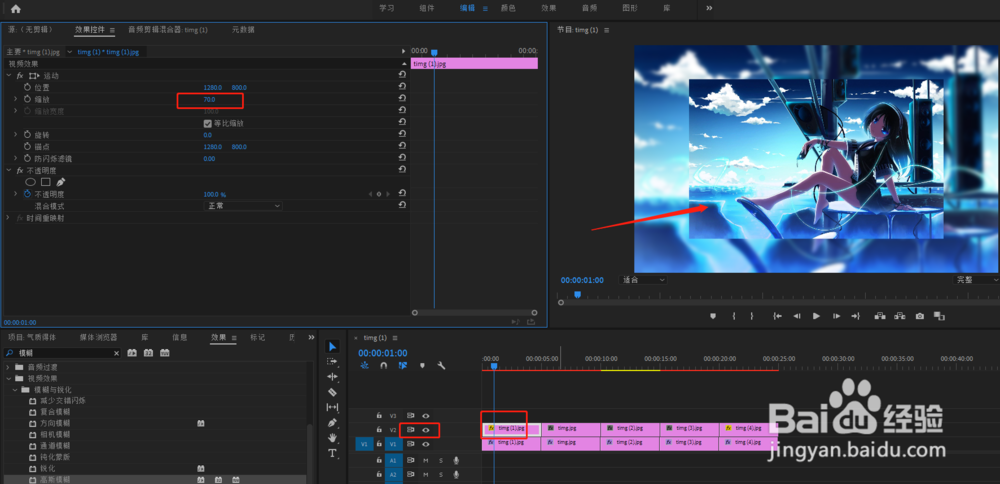Select the Track Select Forward tool
The image size is (1000, 484).
(332, 362)
